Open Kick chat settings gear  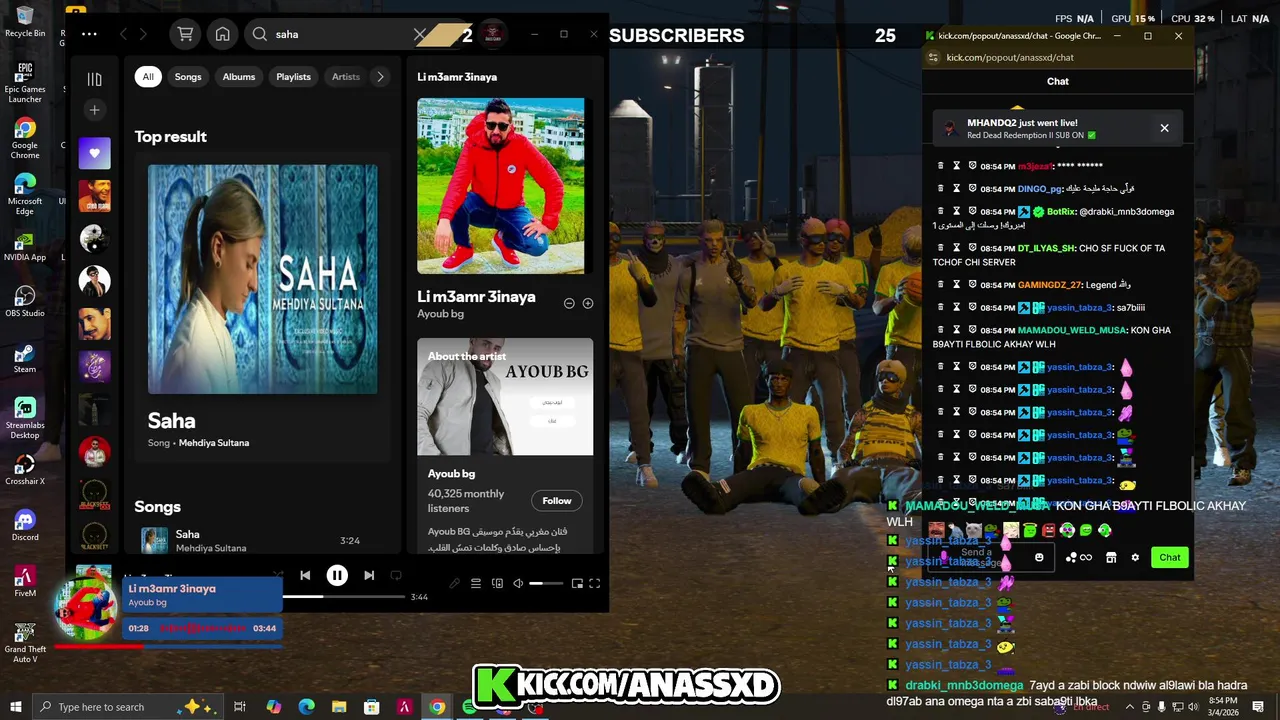point(1135,558)
